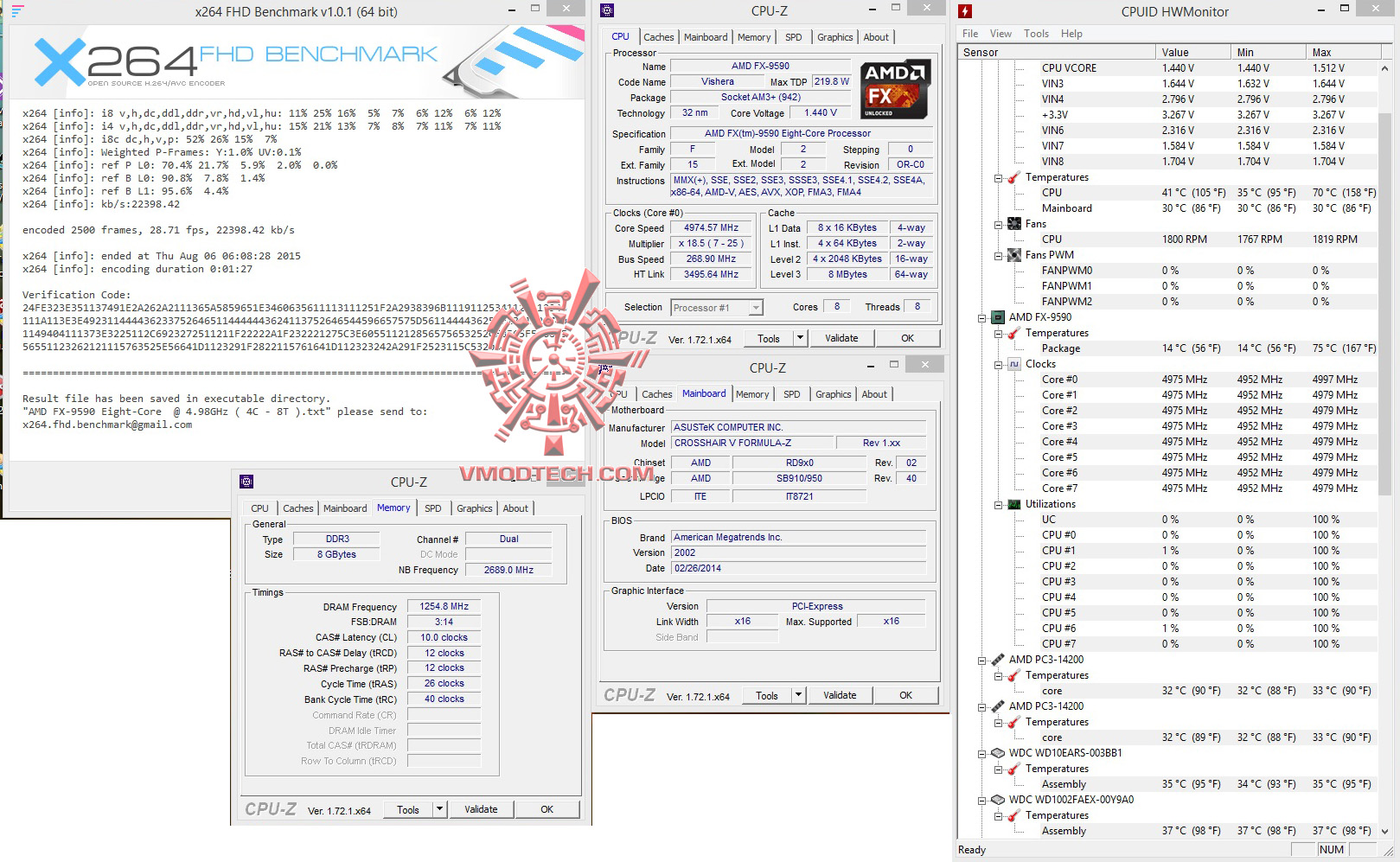Switch to Caches tab in the CPU-Z processor window
This screenshot has height=862, width=1400.
click(x=658, y=37)
